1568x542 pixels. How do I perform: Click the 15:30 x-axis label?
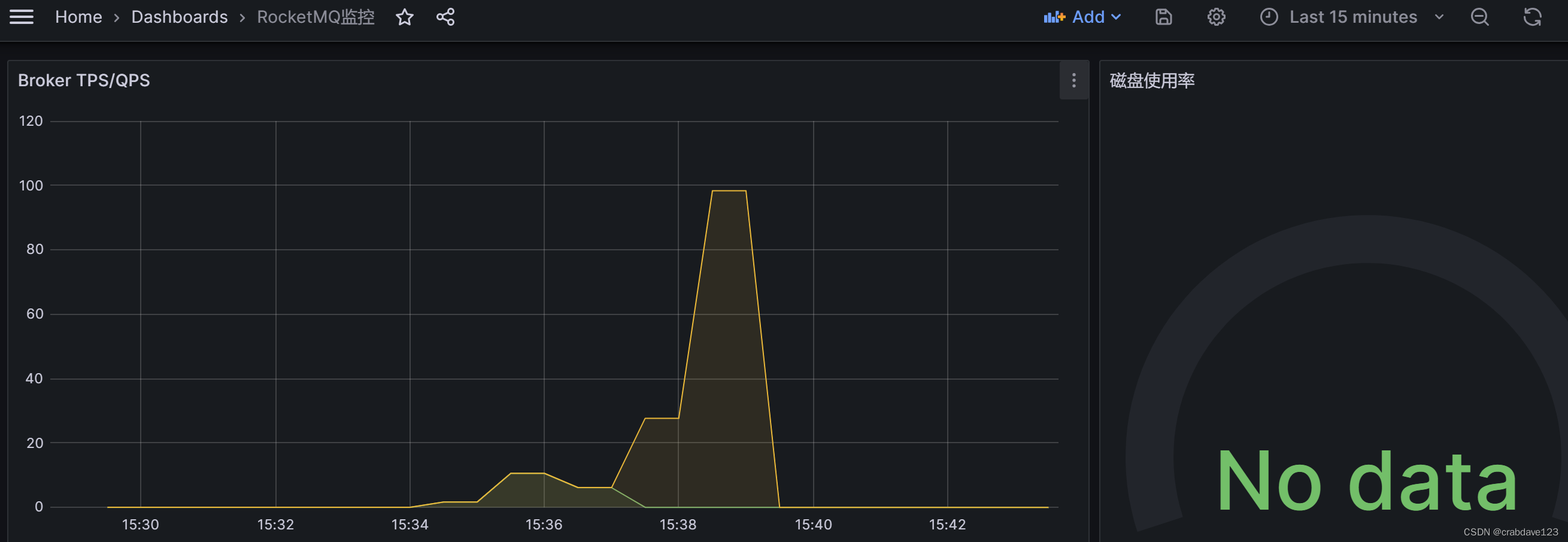[x=141, y=525]
